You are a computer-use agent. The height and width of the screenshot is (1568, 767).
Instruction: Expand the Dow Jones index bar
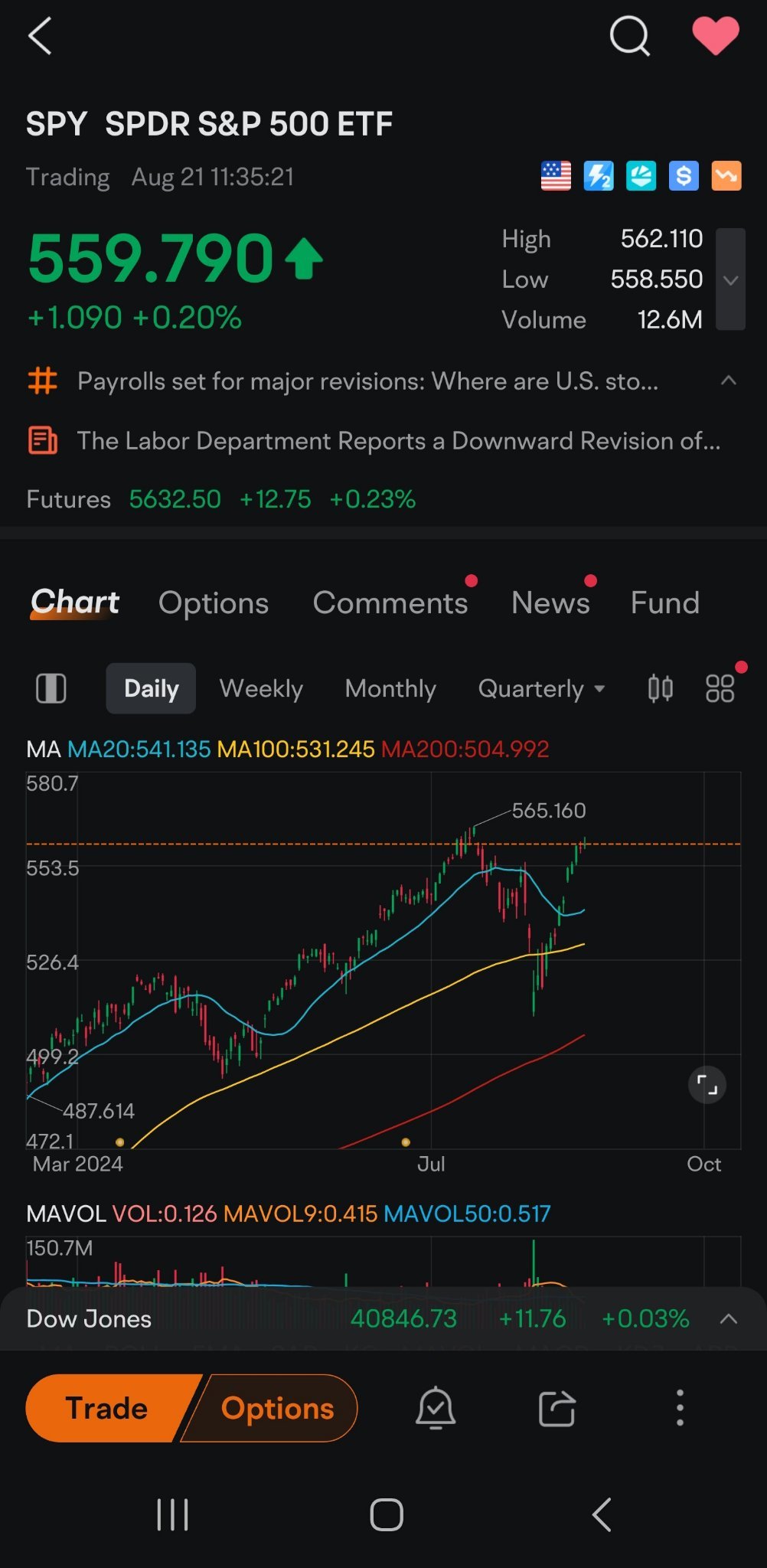(x=729, y=1318)
